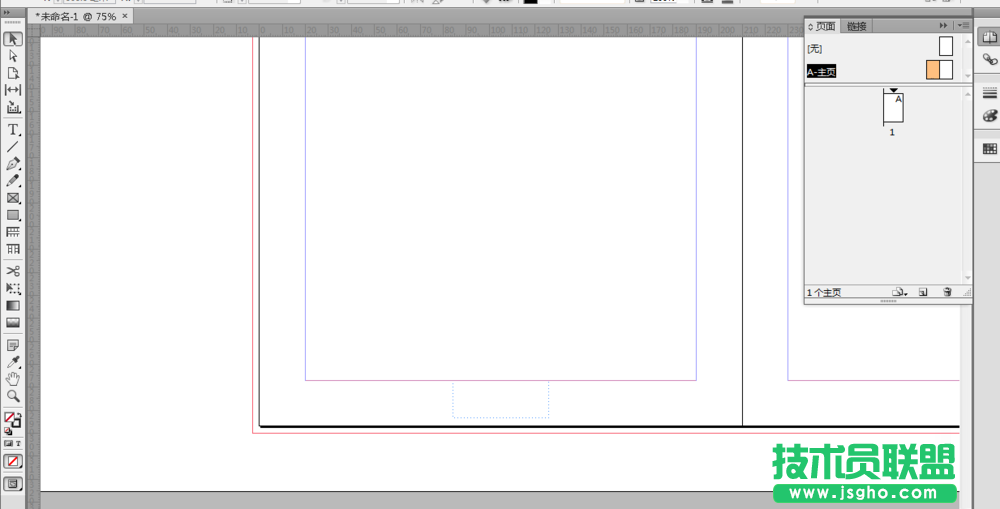This screenshot has height=509, width=1000.
Task: Close the 未命名-1 document tab
Action: coord(124,16)
